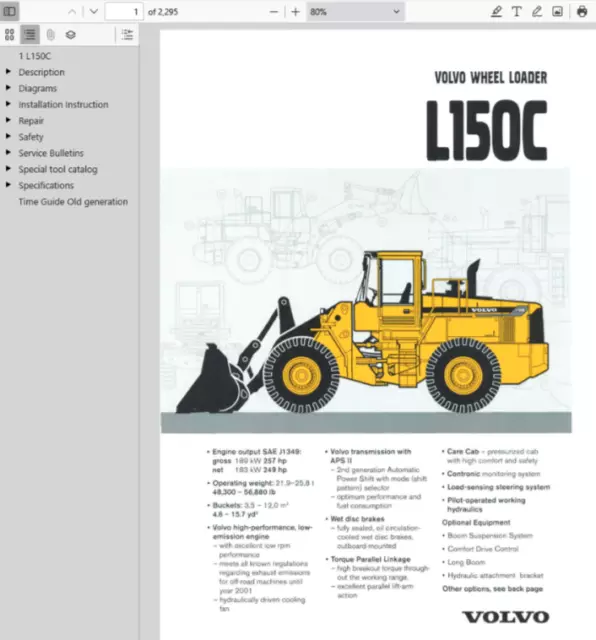596x640 pixels.
Task: Click the 'Volvo transmission with APS II' bullet
Action: pyautogui.click(x=370, y=456)
